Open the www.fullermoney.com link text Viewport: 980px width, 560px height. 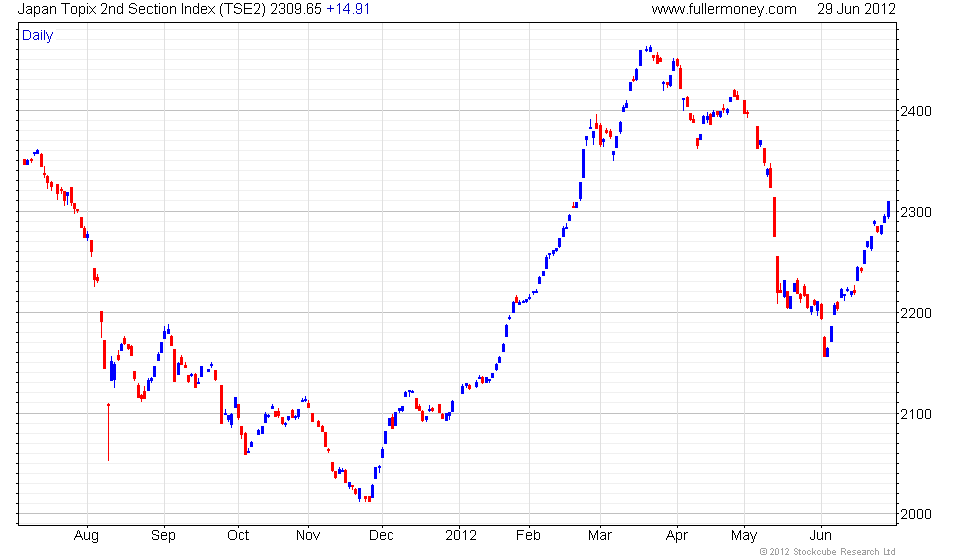pos(724,9)
